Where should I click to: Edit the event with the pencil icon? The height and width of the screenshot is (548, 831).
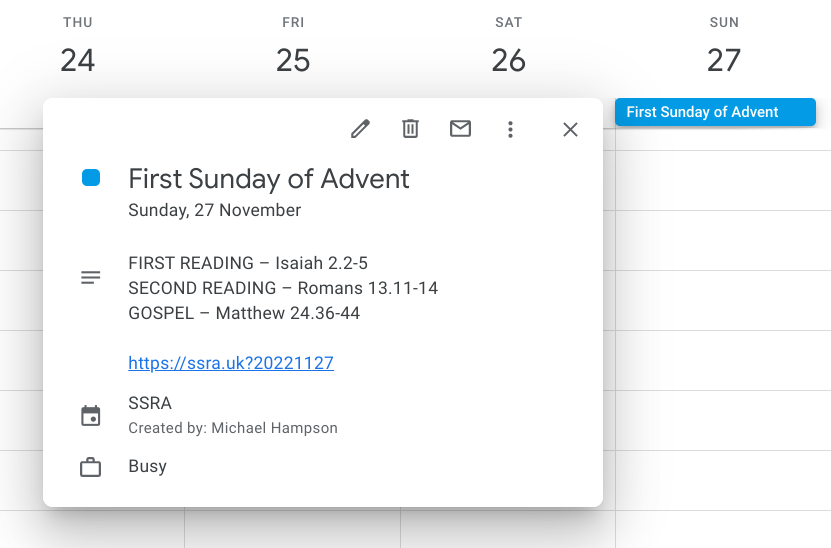pos(360,129)
